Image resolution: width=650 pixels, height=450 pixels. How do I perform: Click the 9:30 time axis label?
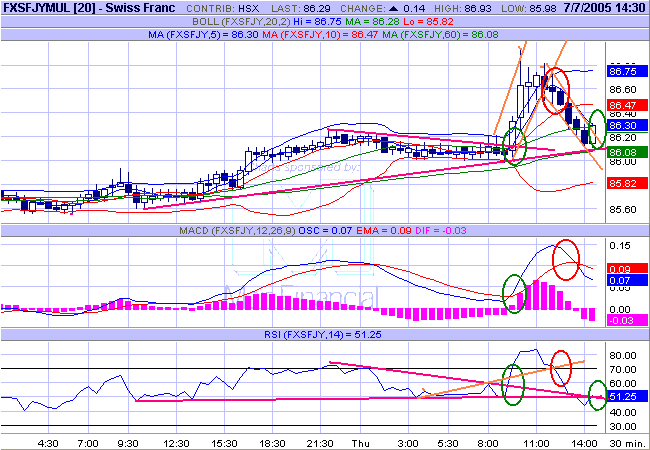(128, 443)
